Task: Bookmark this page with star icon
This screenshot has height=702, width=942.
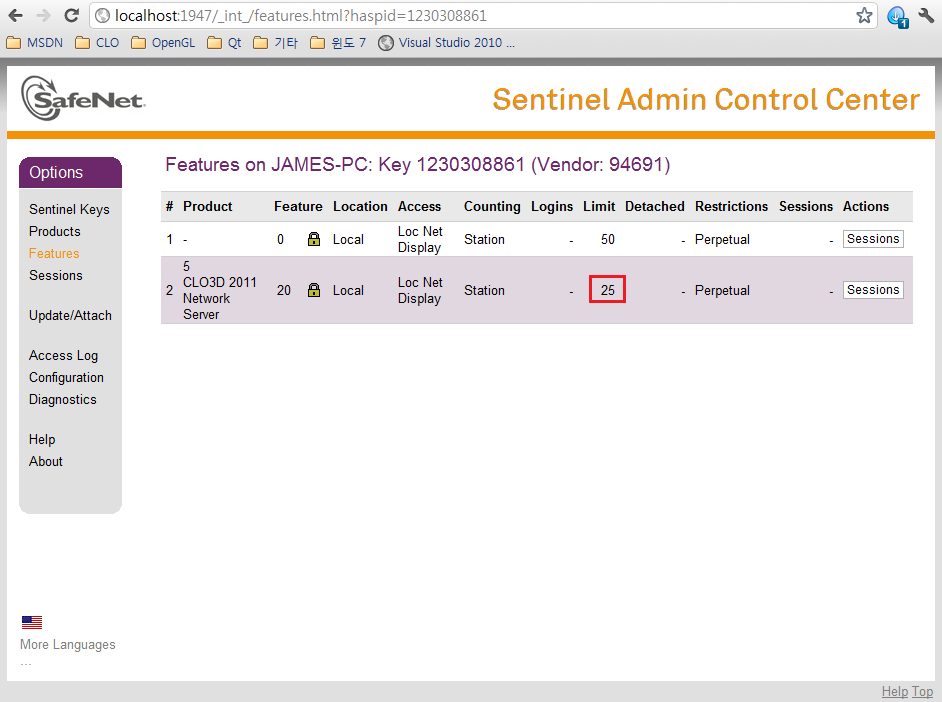Action: [x=864, y=16]
